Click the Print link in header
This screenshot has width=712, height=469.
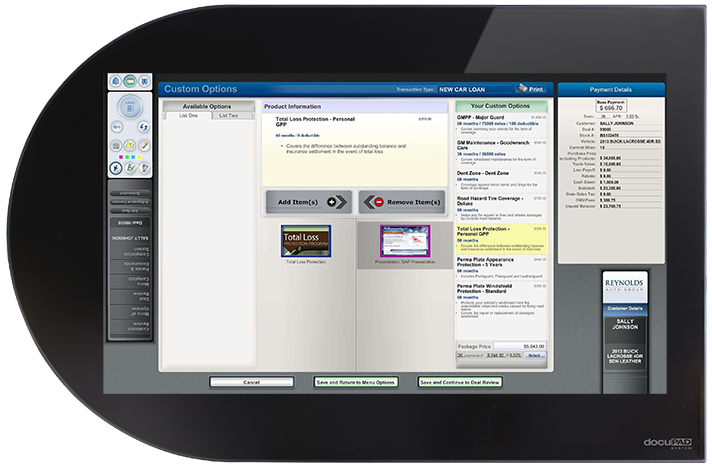tap(536, 89)
